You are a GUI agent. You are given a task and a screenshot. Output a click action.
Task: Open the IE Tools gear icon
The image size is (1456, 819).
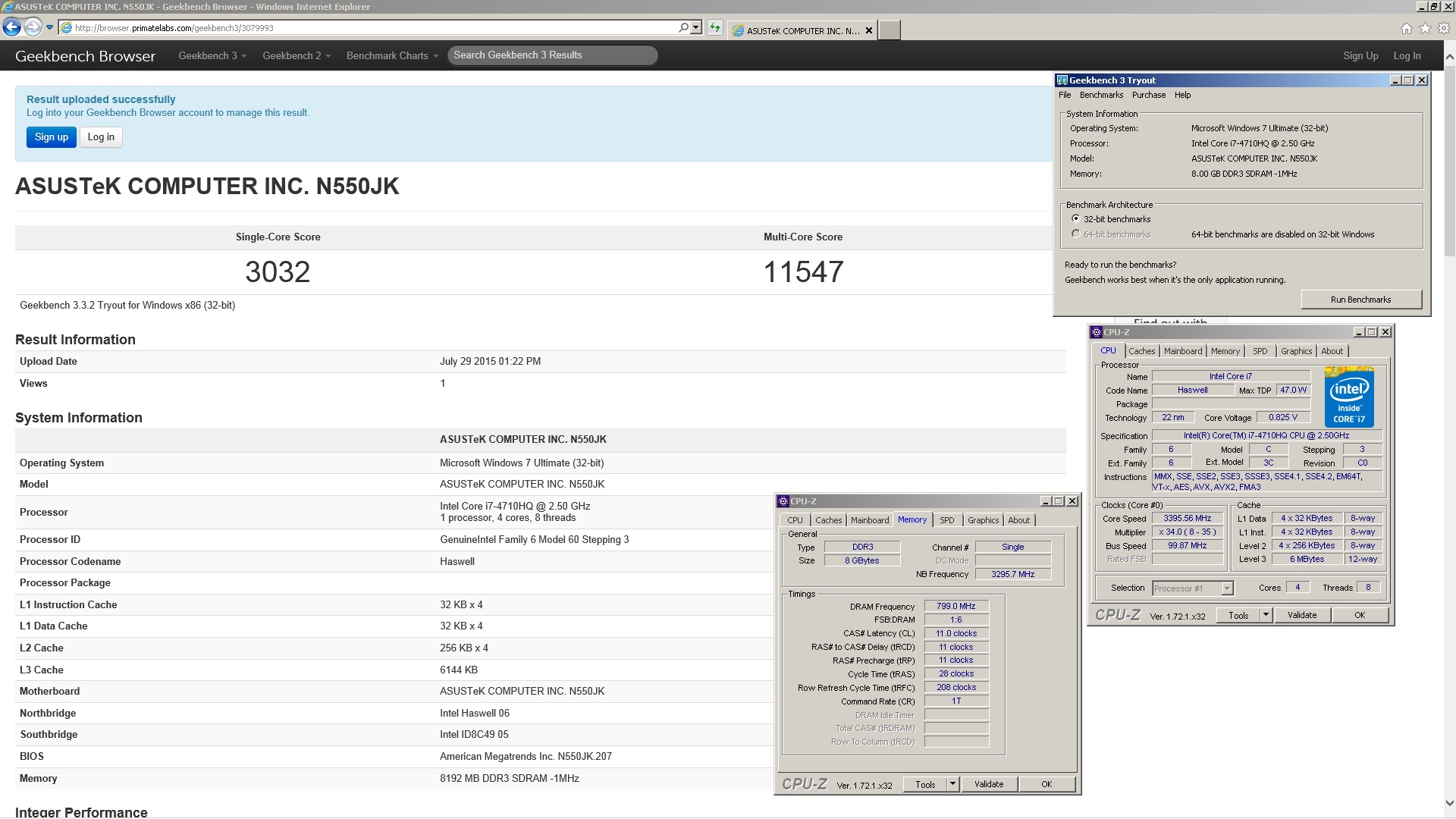click(1444, 28)
